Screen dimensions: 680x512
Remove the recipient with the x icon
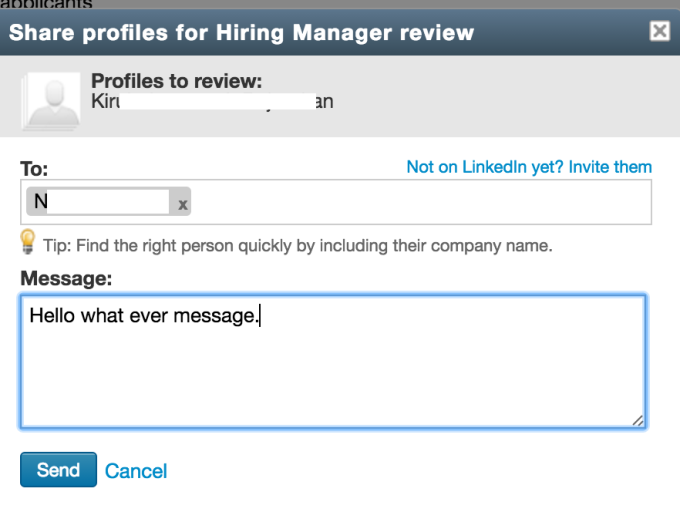[x=182, y=204]
